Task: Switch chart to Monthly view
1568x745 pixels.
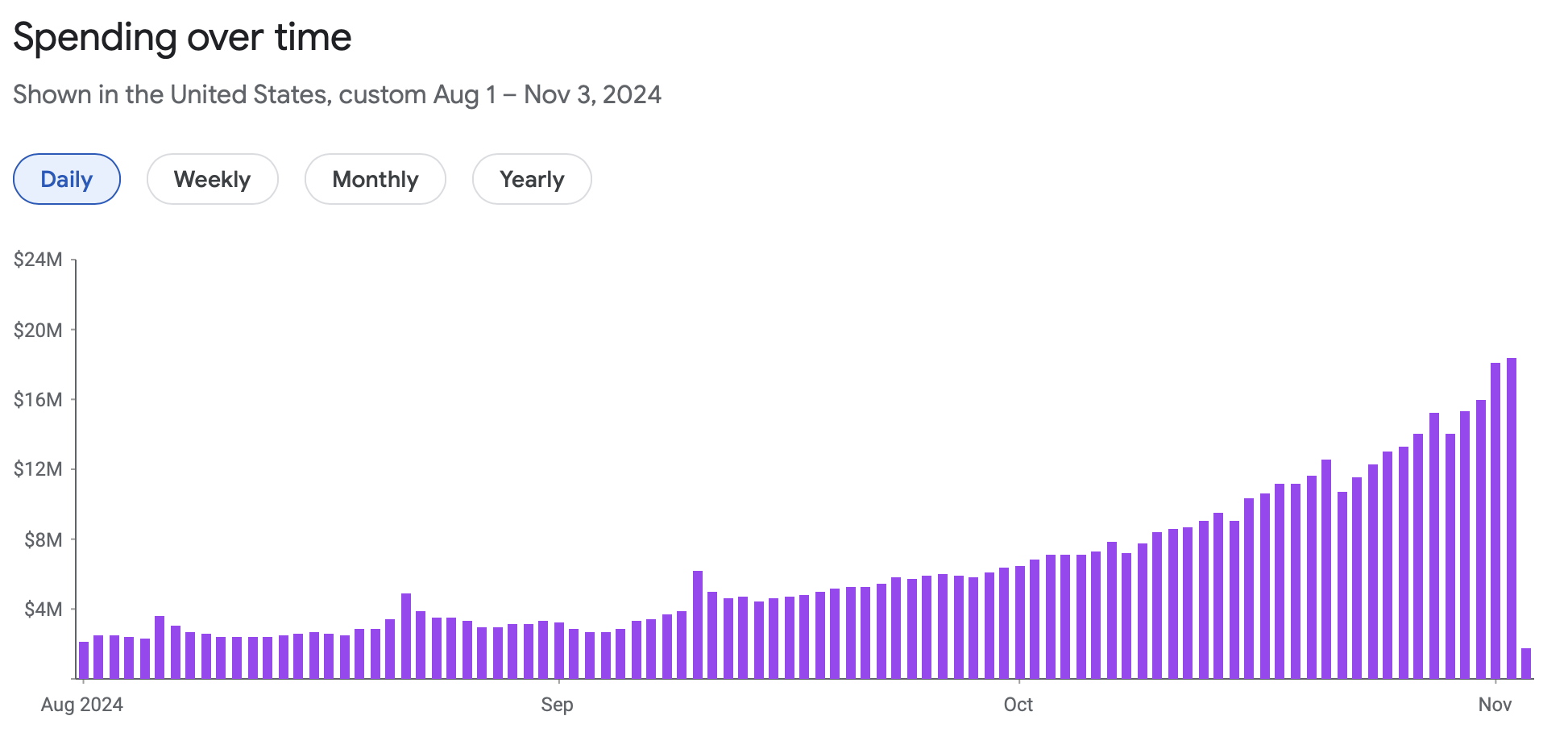Action: [375, 179]
